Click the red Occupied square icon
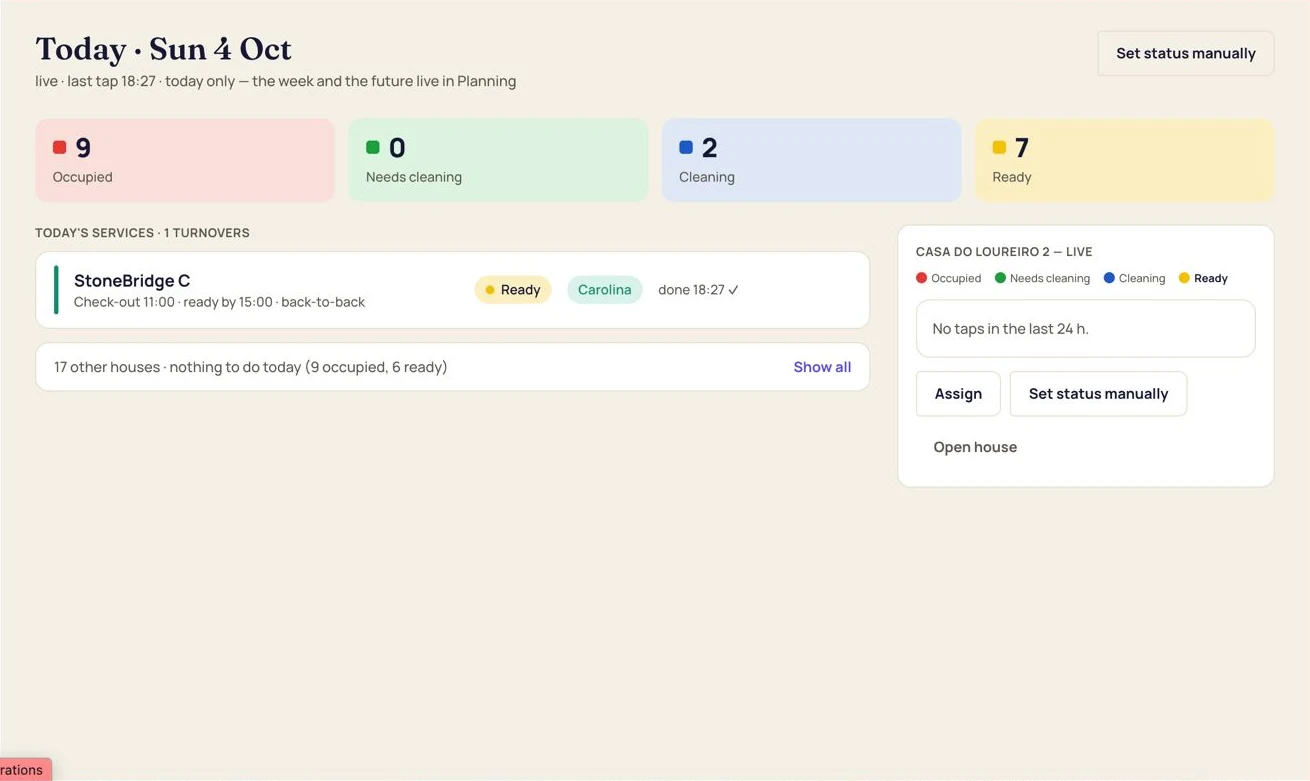The width and height of the screenshot is (1310, 781). 59,147
